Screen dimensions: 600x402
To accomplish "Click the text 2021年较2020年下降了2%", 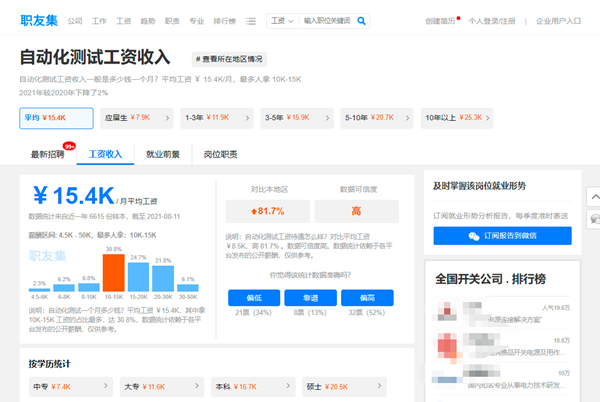I will click(64, 93).
